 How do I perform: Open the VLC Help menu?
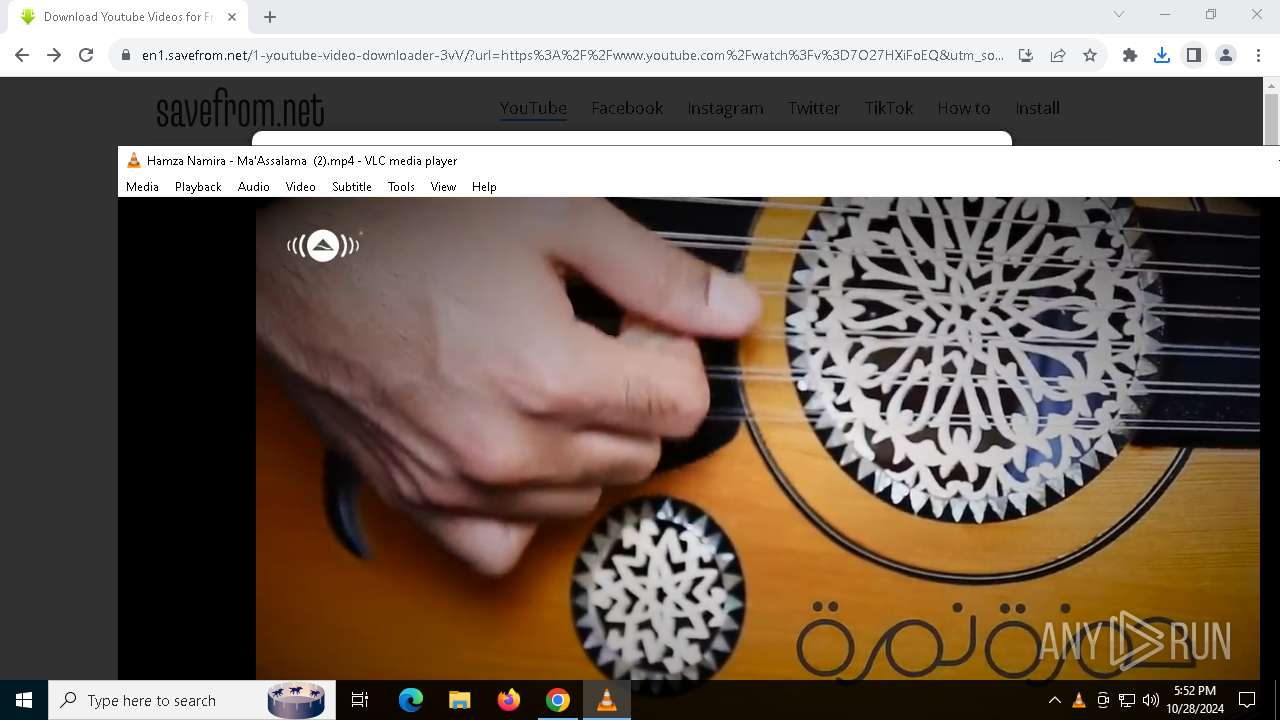point(484,187)
